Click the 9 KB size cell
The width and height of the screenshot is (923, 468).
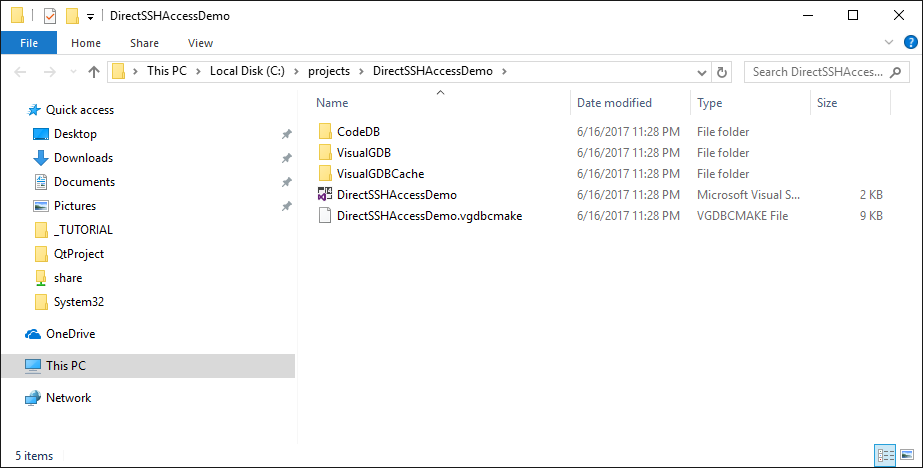pos(871,216)
